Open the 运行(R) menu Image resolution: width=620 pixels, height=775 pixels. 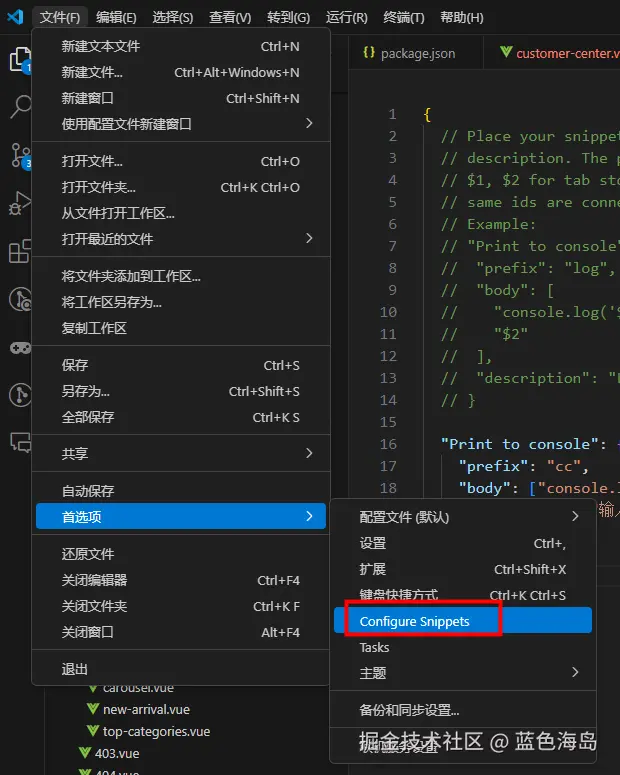pyautogui.click(x=347, y=18)
